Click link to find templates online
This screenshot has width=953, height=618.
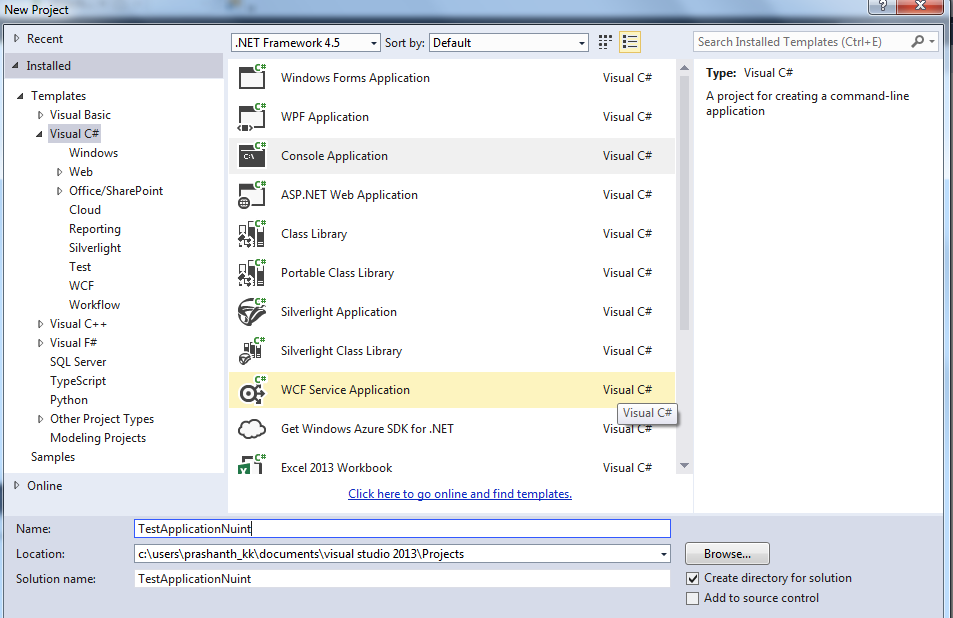coord(460,494)
